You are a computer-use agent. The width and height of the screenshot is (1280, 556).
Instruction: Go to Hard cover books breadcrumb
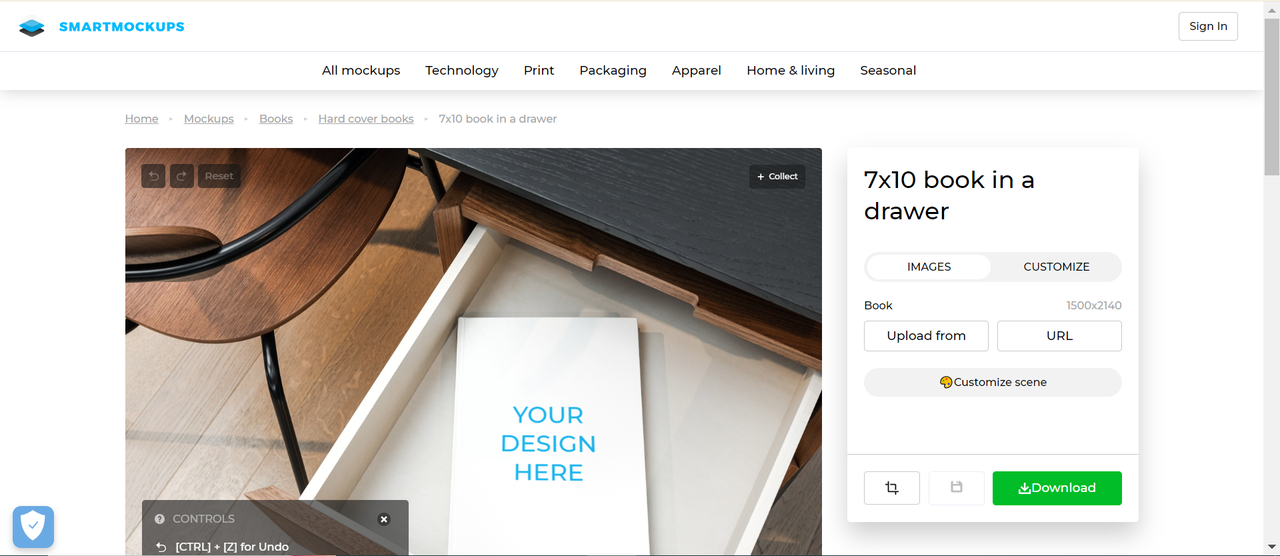(x=365, y=119)
